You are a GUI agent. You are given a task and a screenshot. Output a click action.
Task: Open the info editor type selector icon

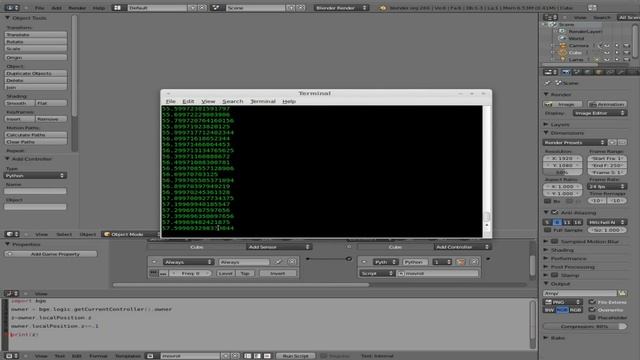[11, 8]
